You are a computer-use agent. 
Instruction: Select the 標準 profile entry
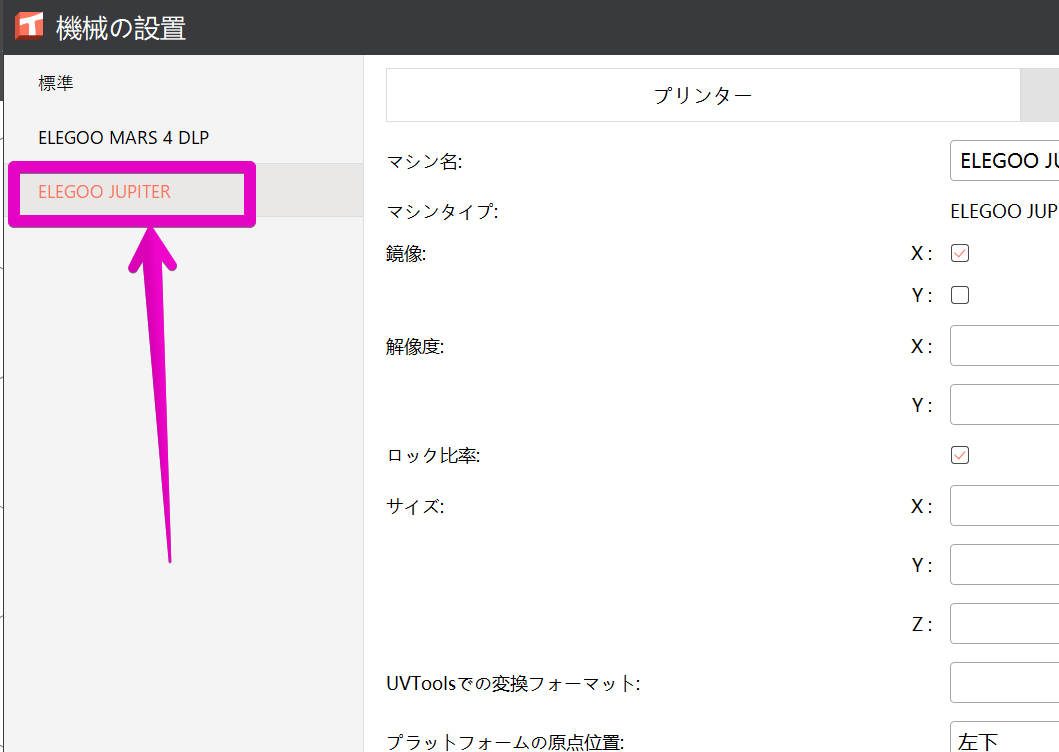(184, 82)
